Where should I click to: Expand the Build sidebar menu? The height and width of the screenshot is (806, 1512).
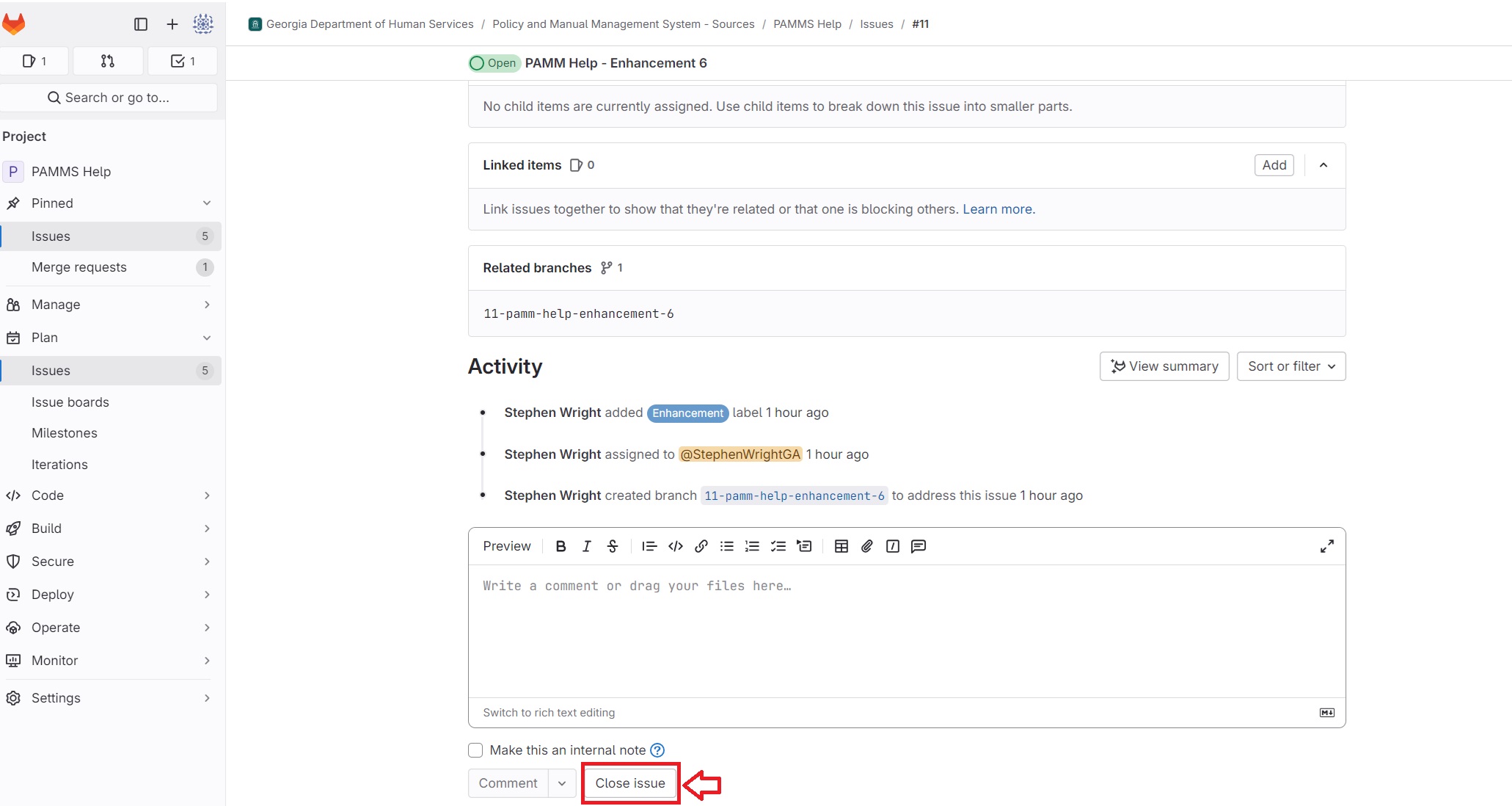click(x=110, y=529)
